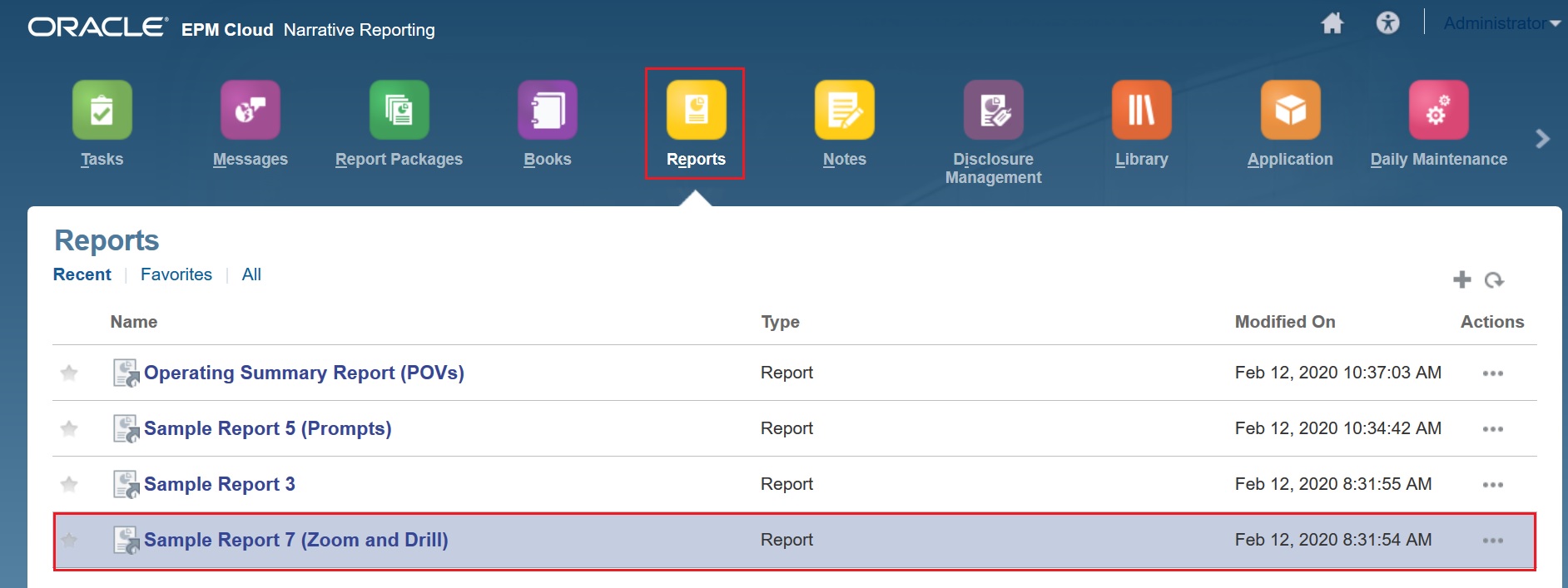
Task: Open Sample Report 3 link
Action: (220, 484)
